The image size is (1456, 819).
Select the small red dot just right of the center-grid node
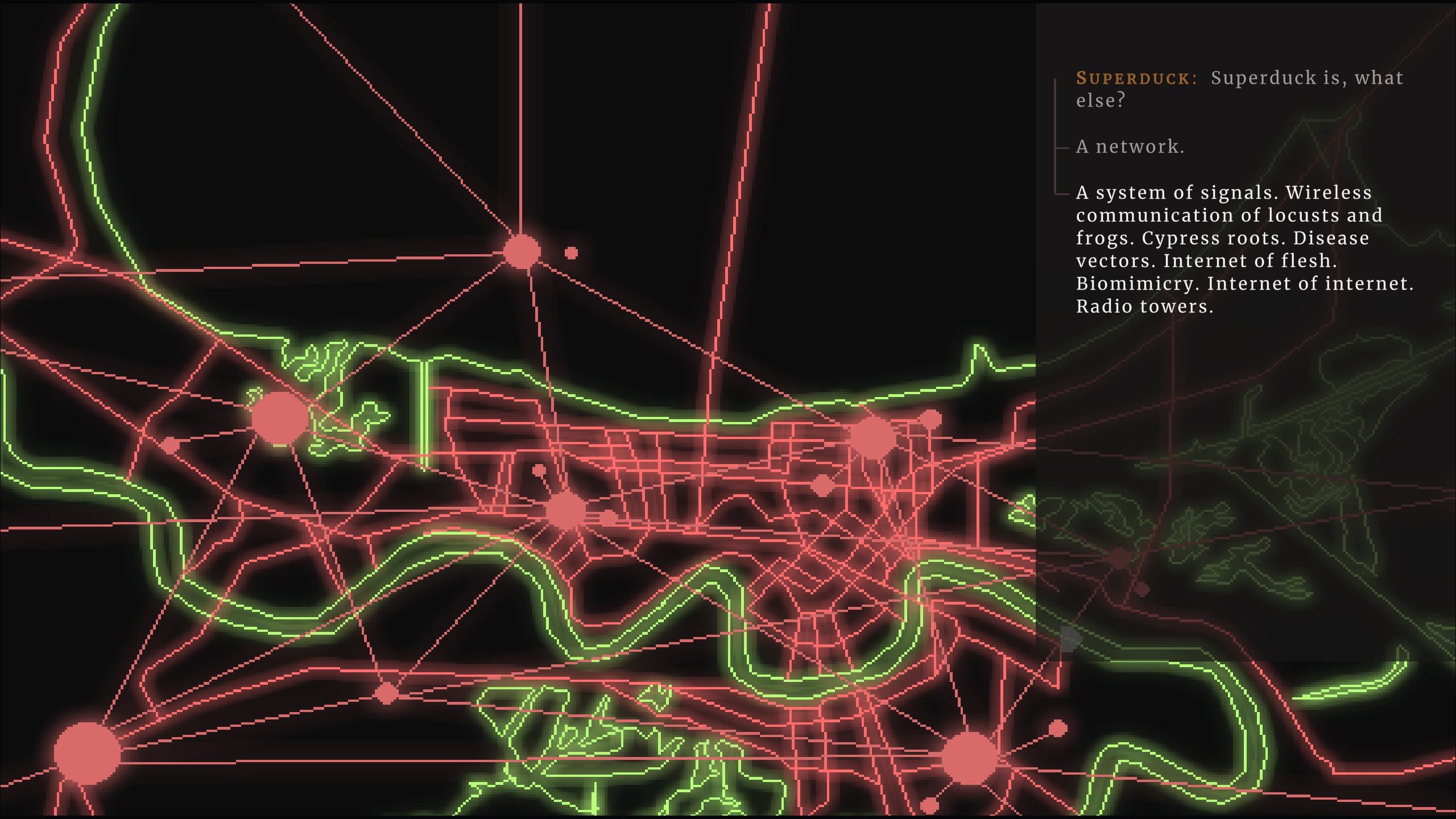[607, 518]
